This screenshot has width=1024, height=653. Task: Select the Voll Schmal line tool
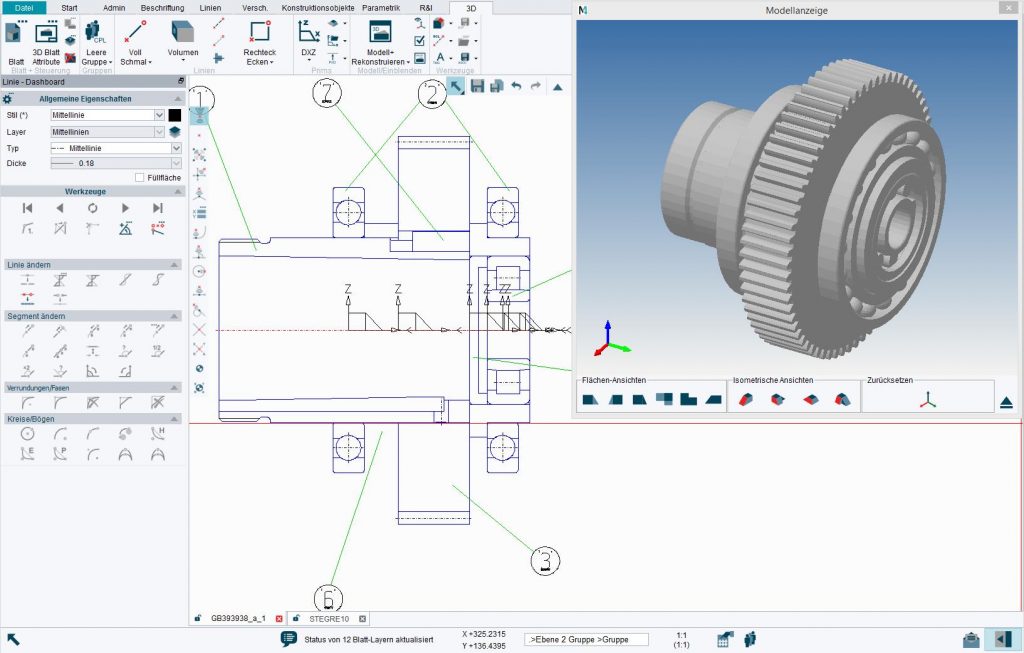click(133, 32)
